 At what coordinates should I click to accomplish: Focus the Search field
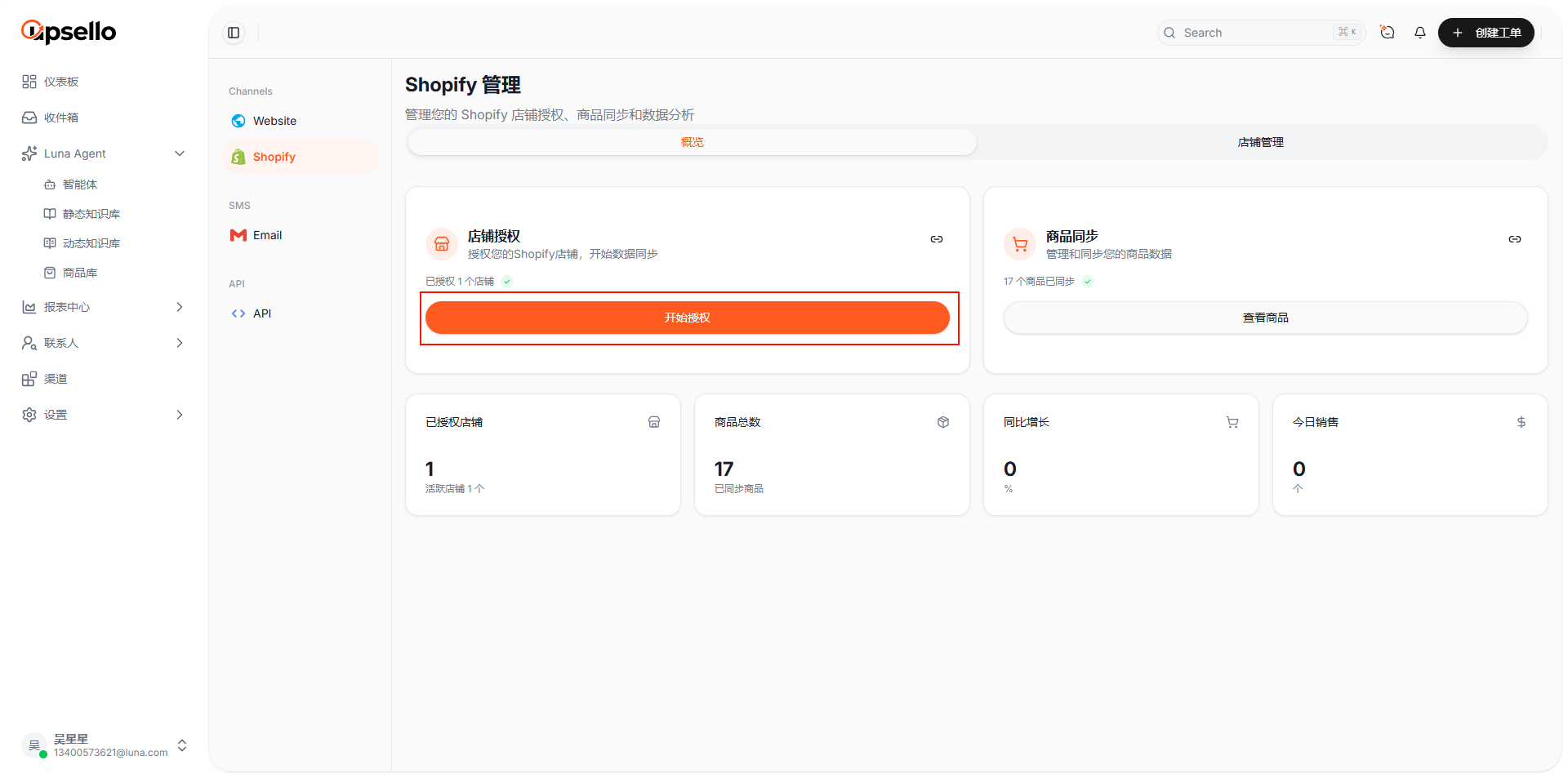(1260, 33)
